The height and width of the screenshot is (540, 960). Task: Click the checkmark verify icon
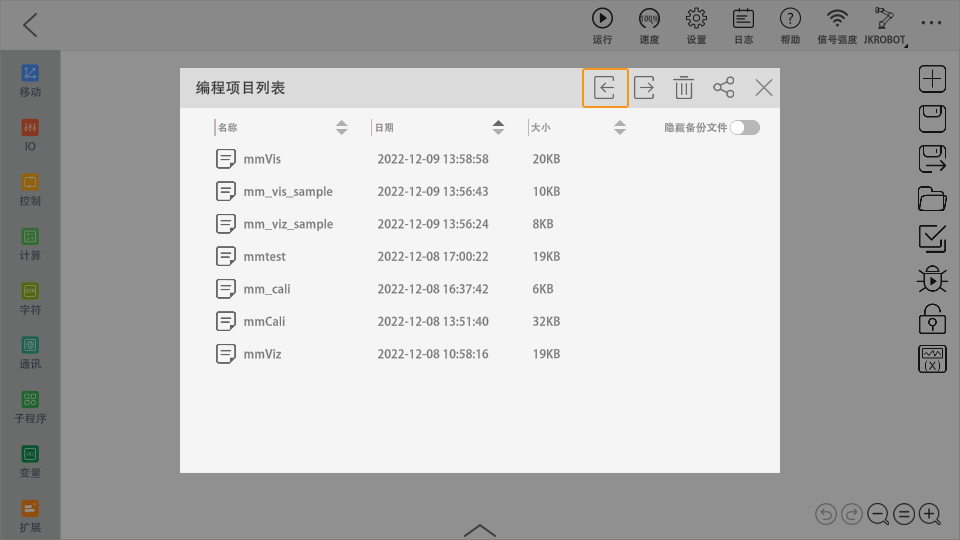click(932, 239)
